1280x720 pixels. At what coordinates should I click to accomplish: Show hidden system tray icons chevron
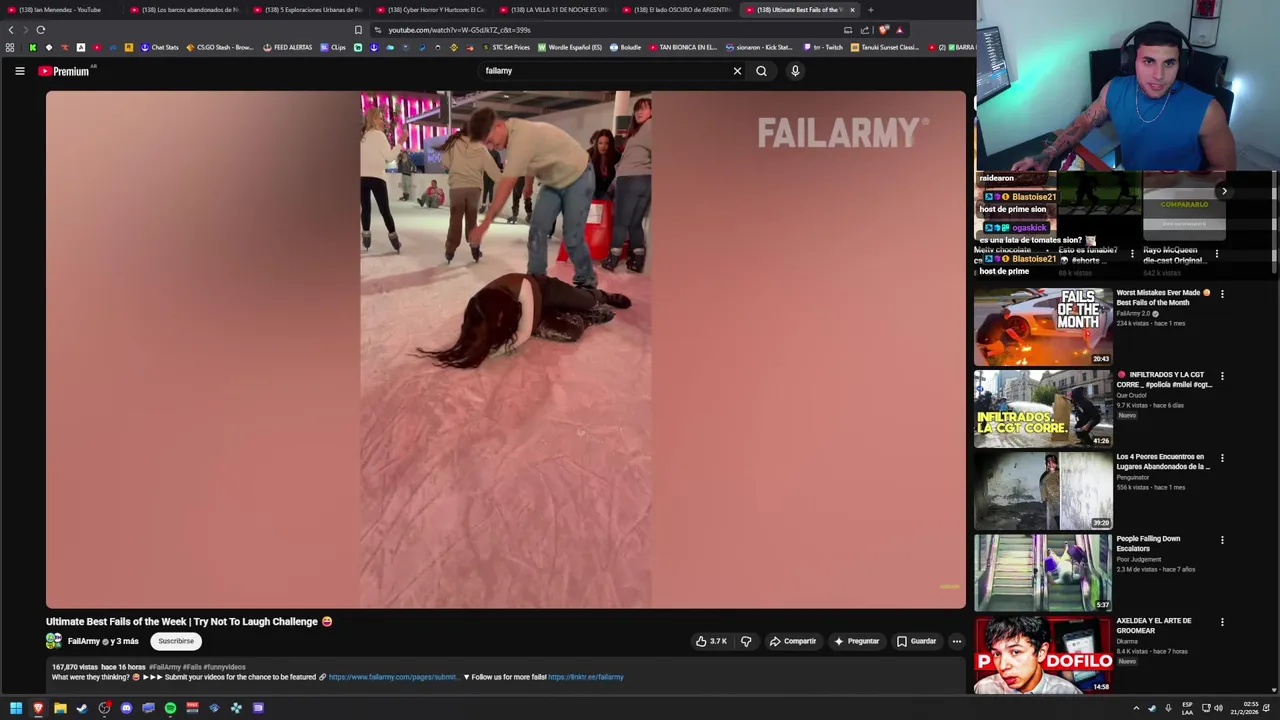coord(1136,708)
